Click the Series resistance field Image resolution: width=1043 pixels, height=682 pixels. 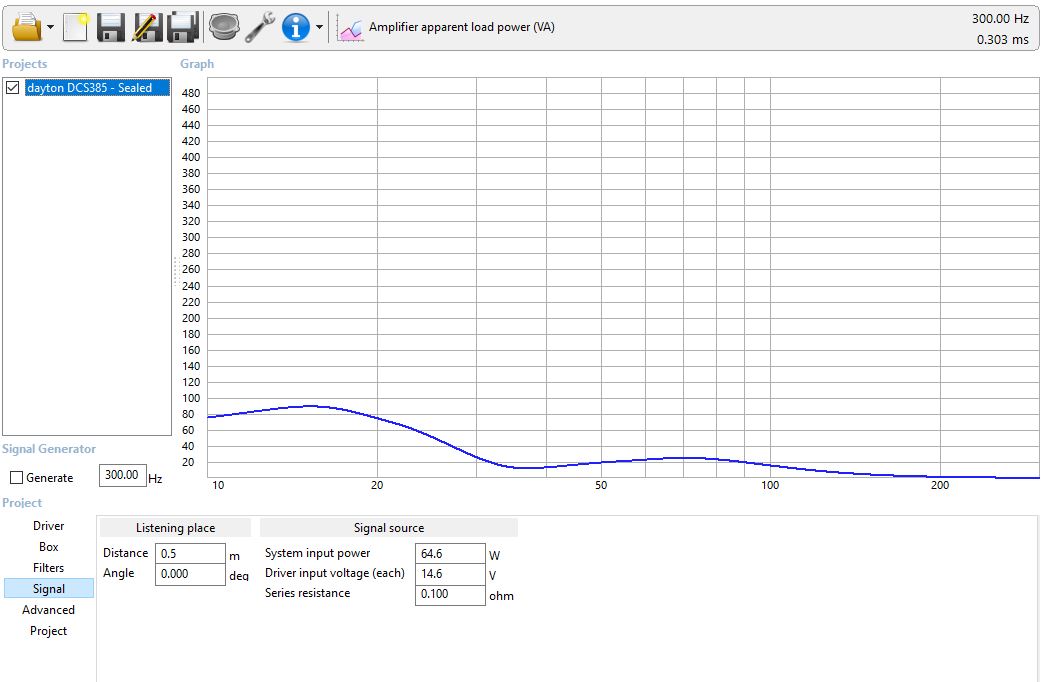450,594
